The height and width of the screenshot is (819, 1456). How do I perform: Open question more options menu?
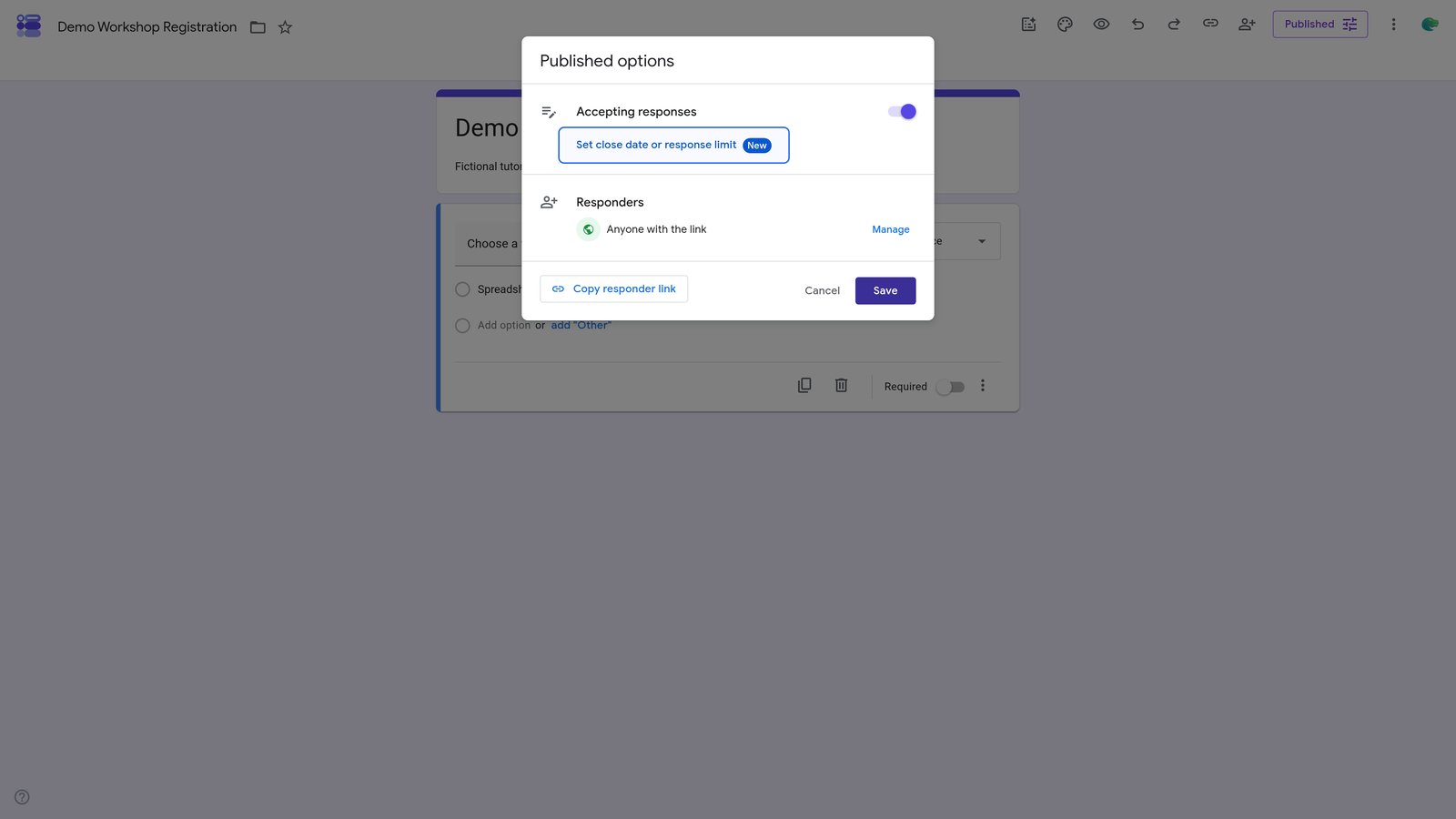(x=983, y=386)
